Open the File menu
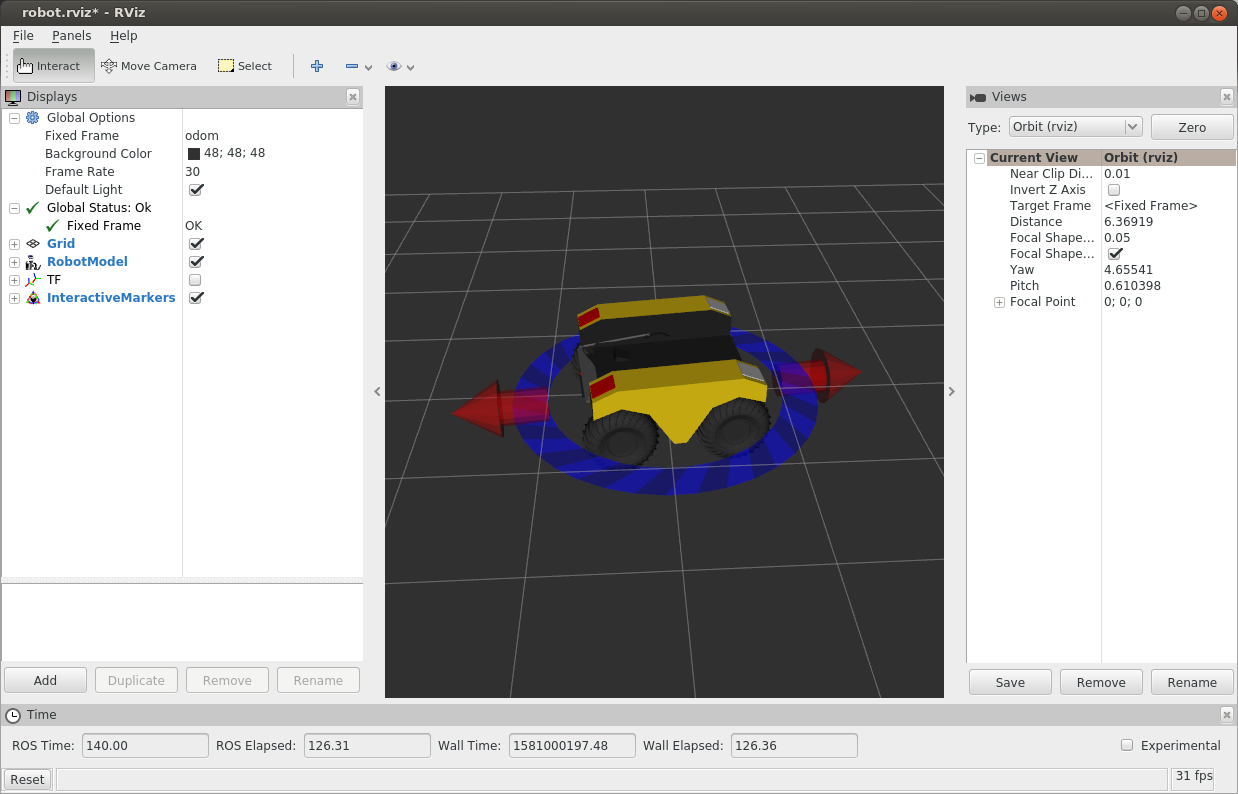This screenshot has width=1238, height=794. (23, 35)
